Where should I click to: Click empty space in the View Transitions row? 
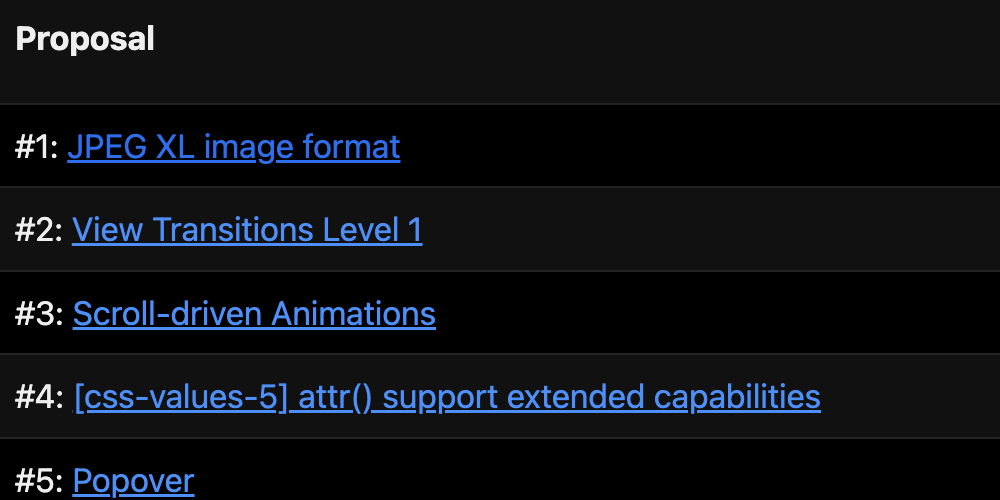point(700,231)
